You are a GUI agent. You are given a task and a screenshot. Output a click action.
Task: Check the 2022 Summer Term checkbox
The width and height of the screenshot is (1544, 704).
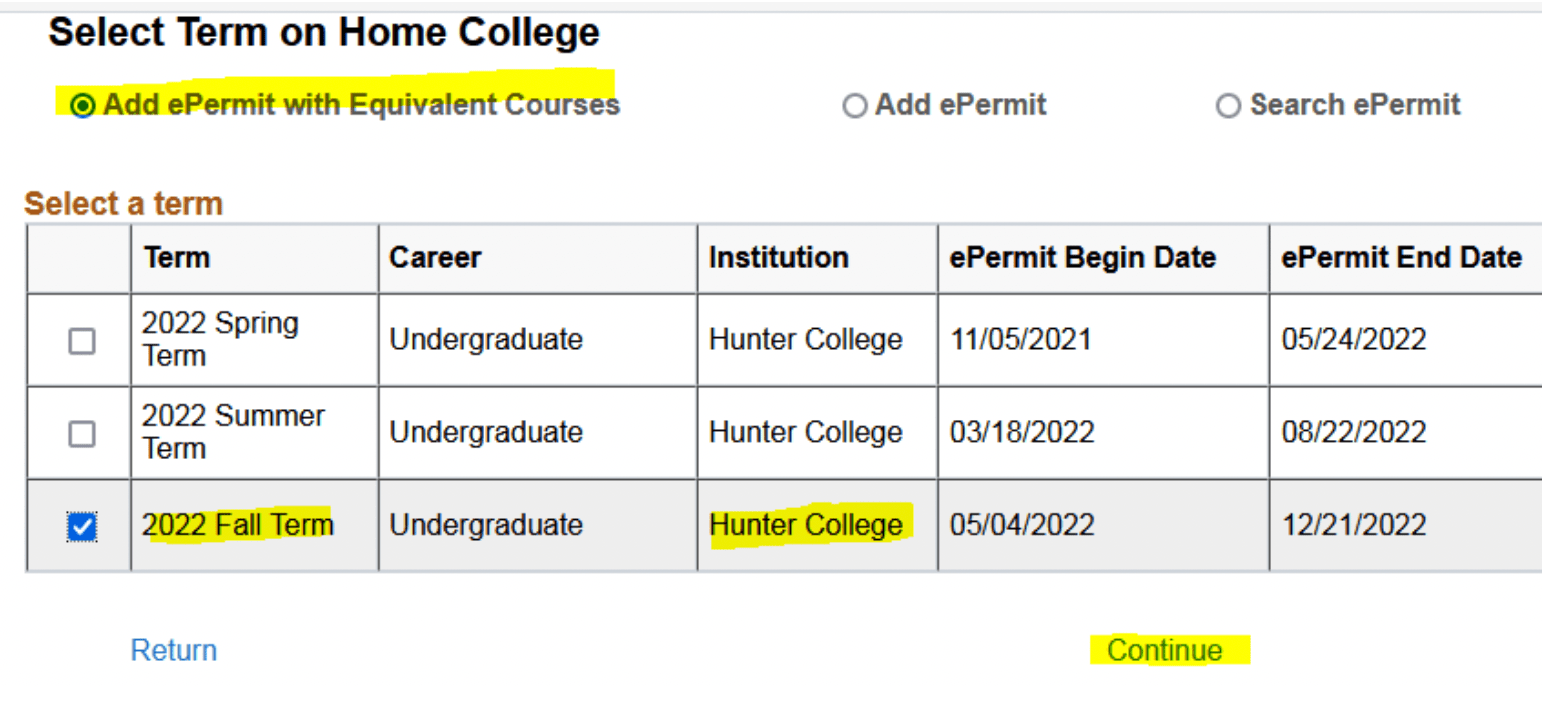tap(79, 432)
